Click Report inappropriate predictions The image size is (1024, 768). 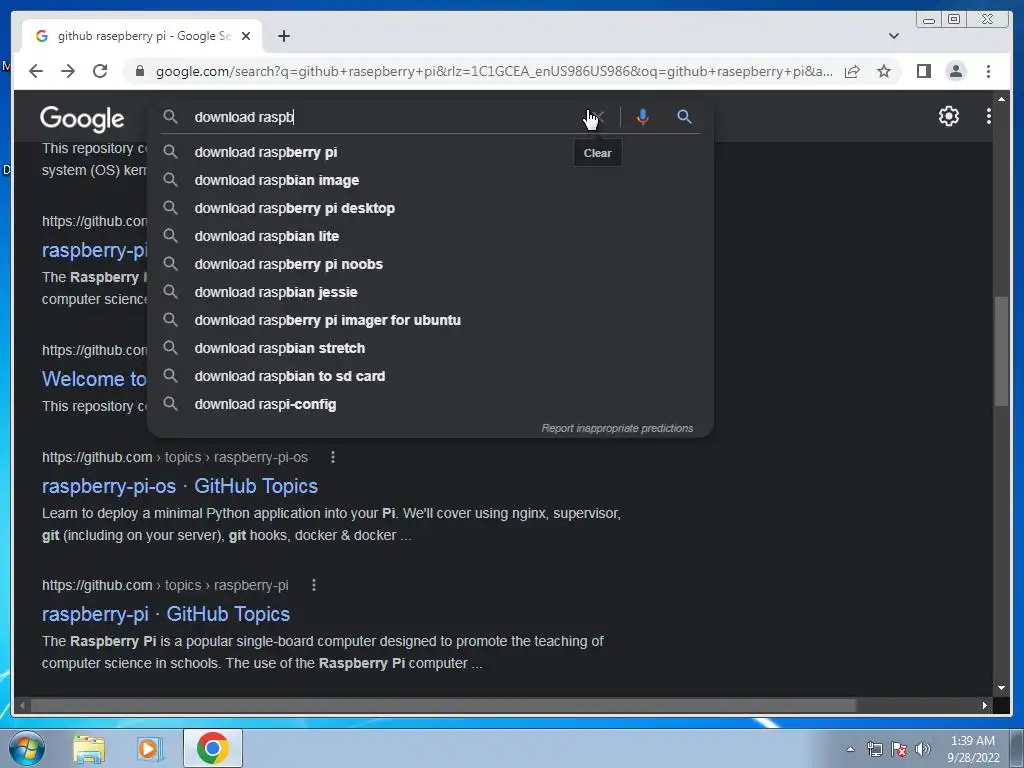point(617,428)
